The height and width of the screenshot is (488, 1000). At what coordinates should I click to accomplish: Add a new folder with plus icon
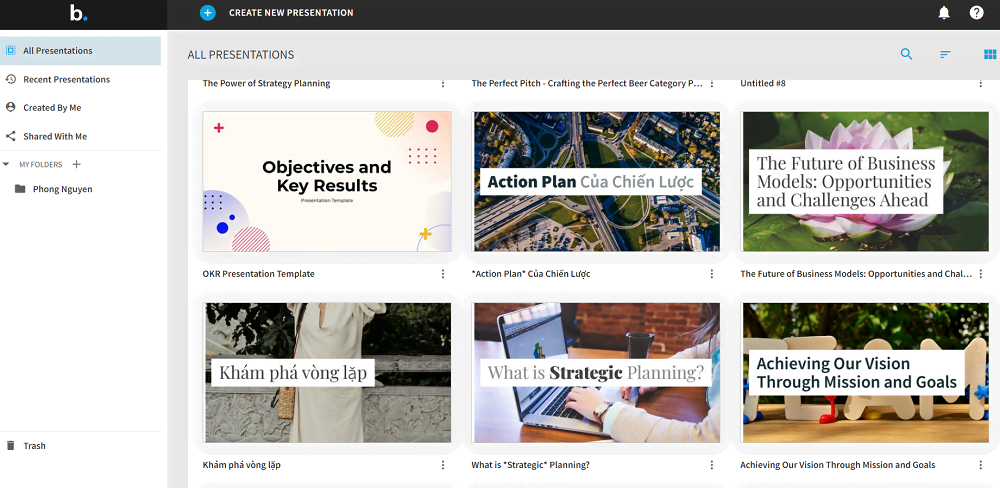[77, 164]
